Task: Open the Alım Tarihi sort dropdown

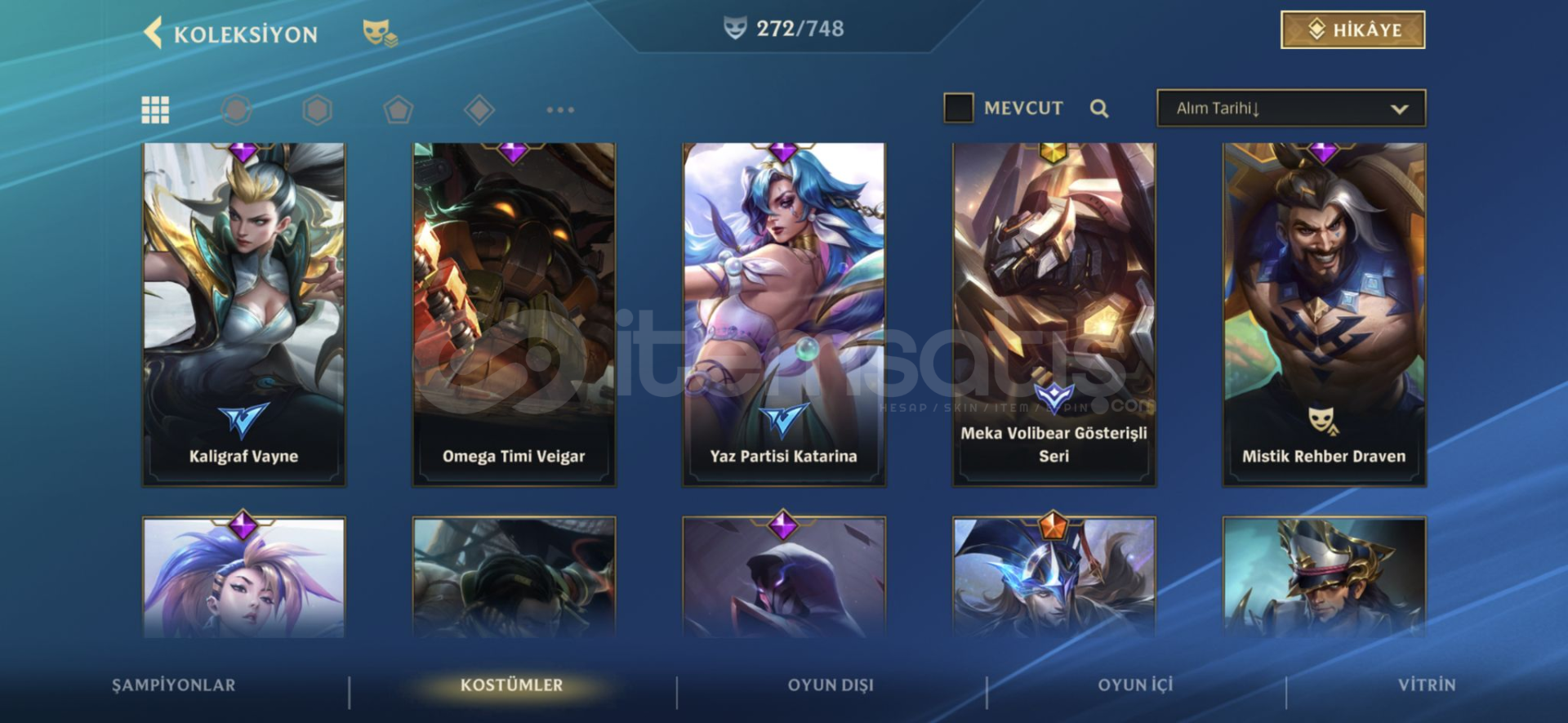Action: click(1291, 108)
